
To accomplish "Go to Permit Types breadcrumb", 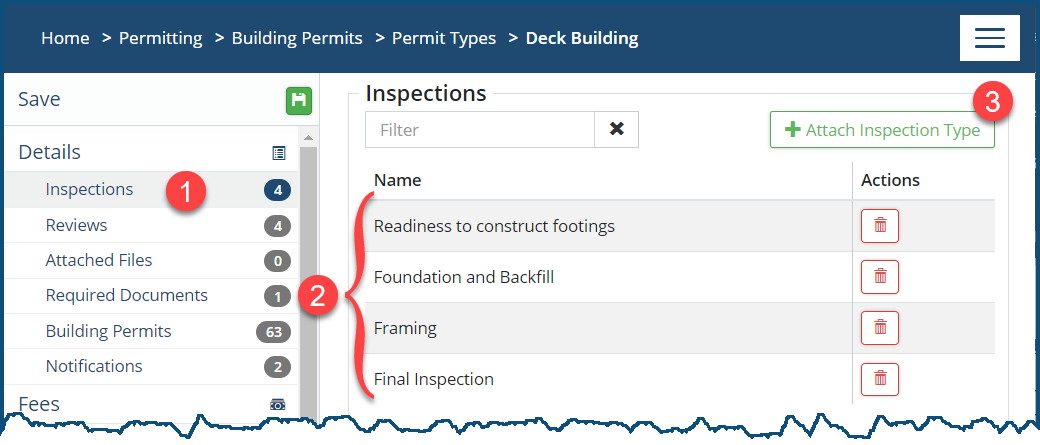I will click(x=443, y=39).
